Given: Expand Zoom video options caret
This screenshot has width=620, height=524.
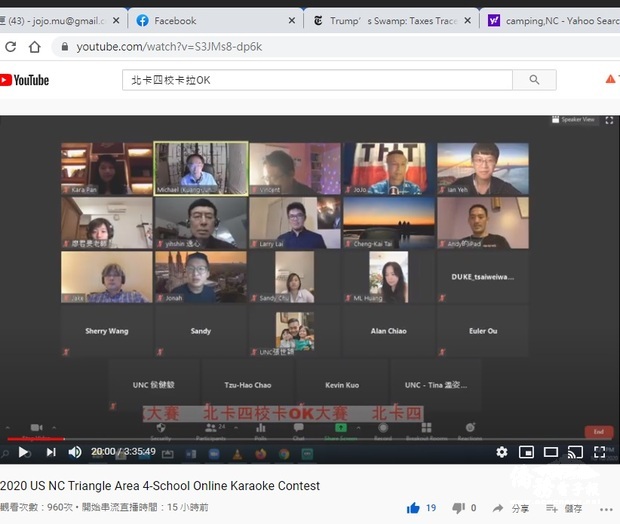Looking at the screenshot, I should 54,428.
